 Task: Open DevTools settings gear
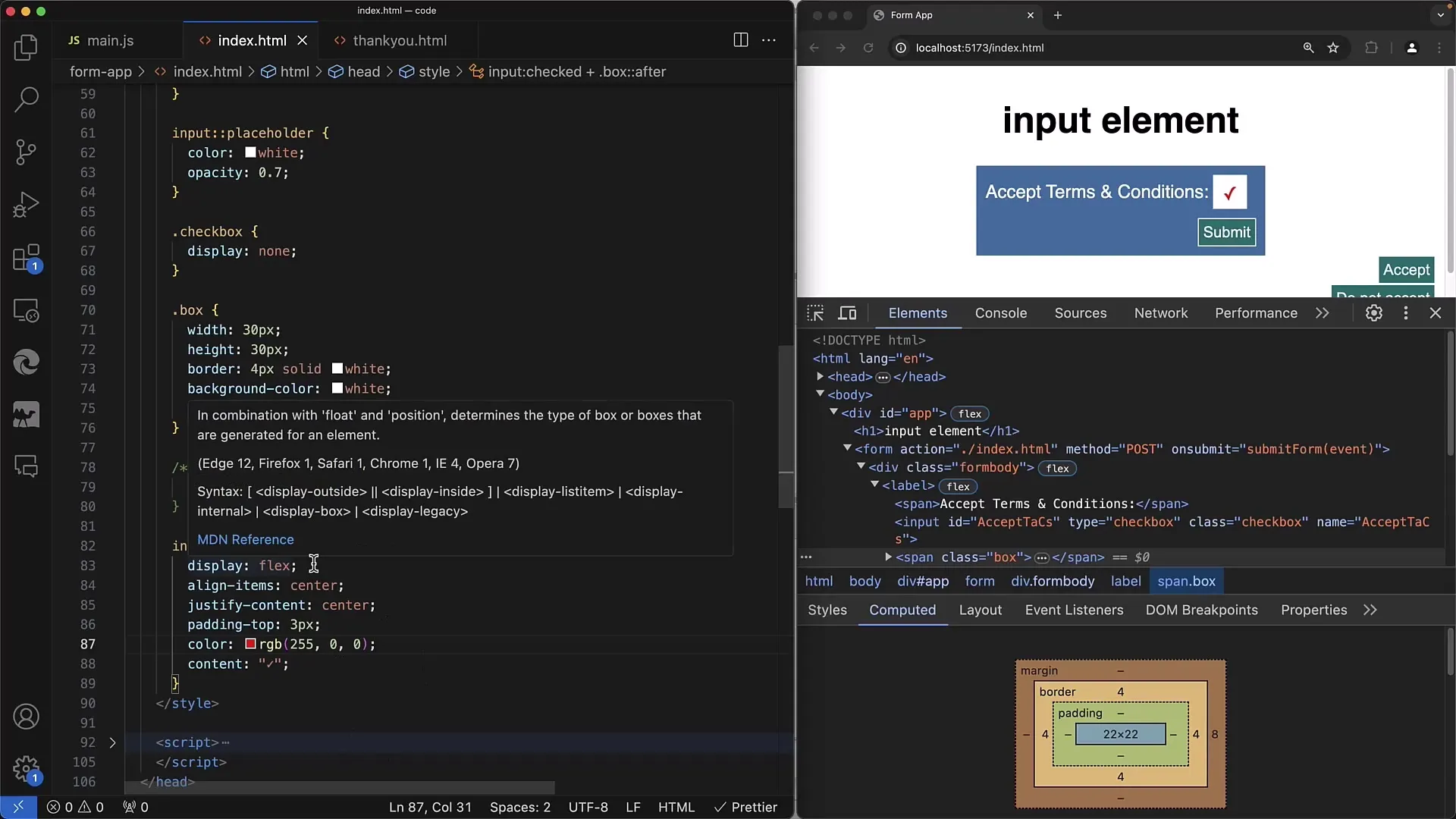[1374, 313]
